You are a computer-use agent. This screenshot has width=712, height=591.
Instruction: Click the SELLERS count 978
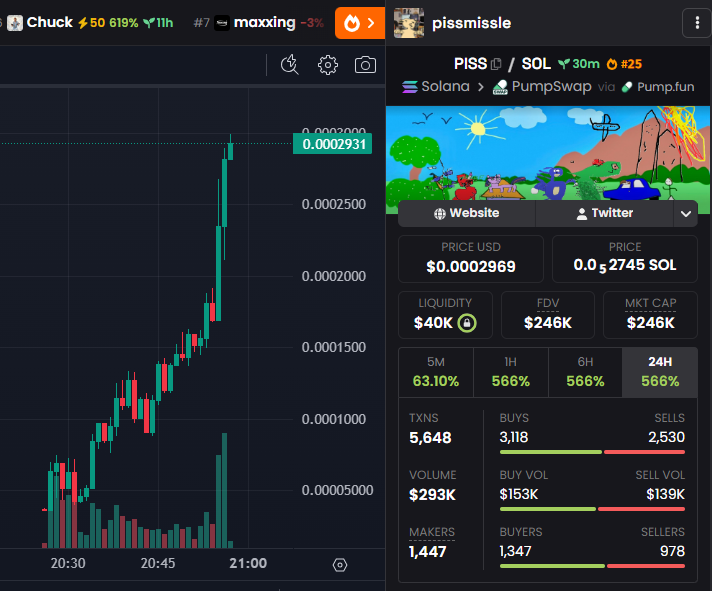click(672, 551)
